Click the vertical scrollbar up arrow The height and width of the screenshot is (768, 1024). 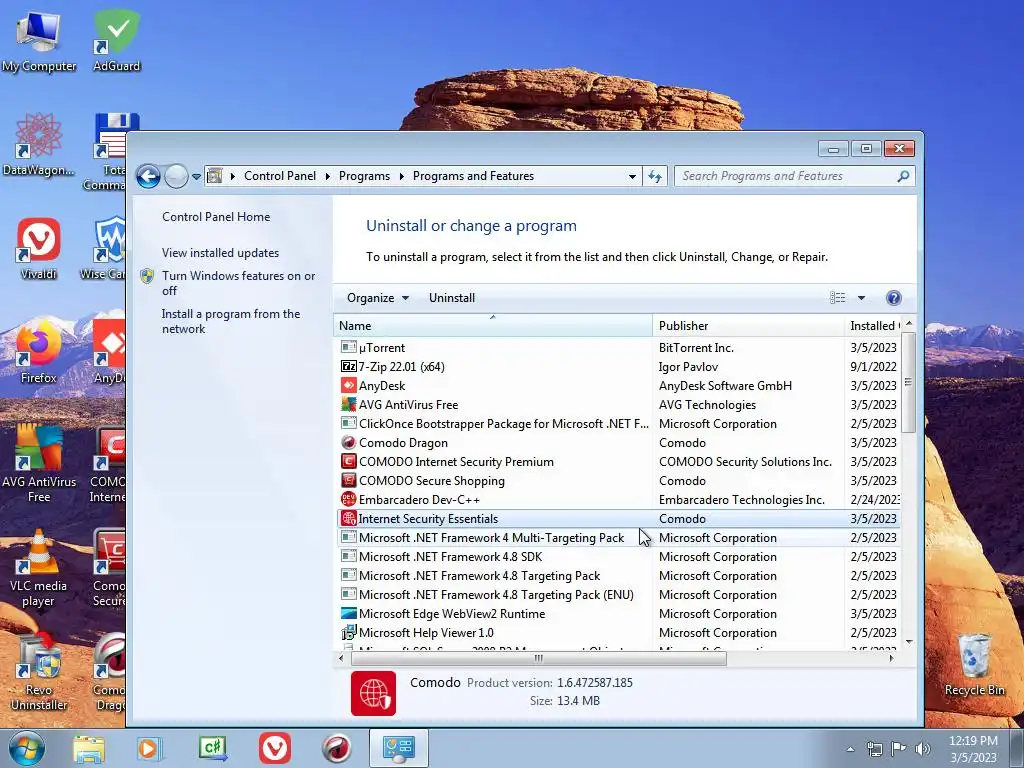point(908,324)
